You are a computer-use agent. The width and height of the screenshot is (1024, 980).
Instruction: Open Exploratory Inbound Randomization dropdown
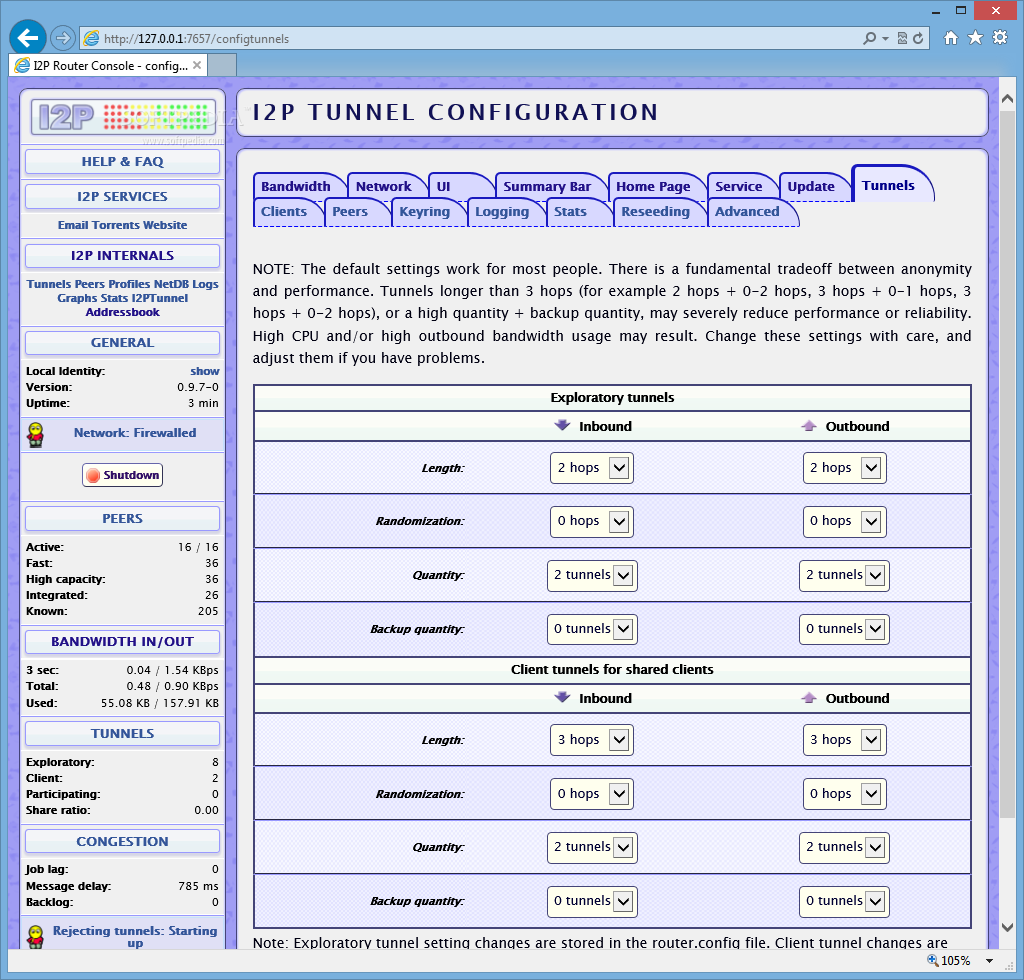tap(592, 521)
